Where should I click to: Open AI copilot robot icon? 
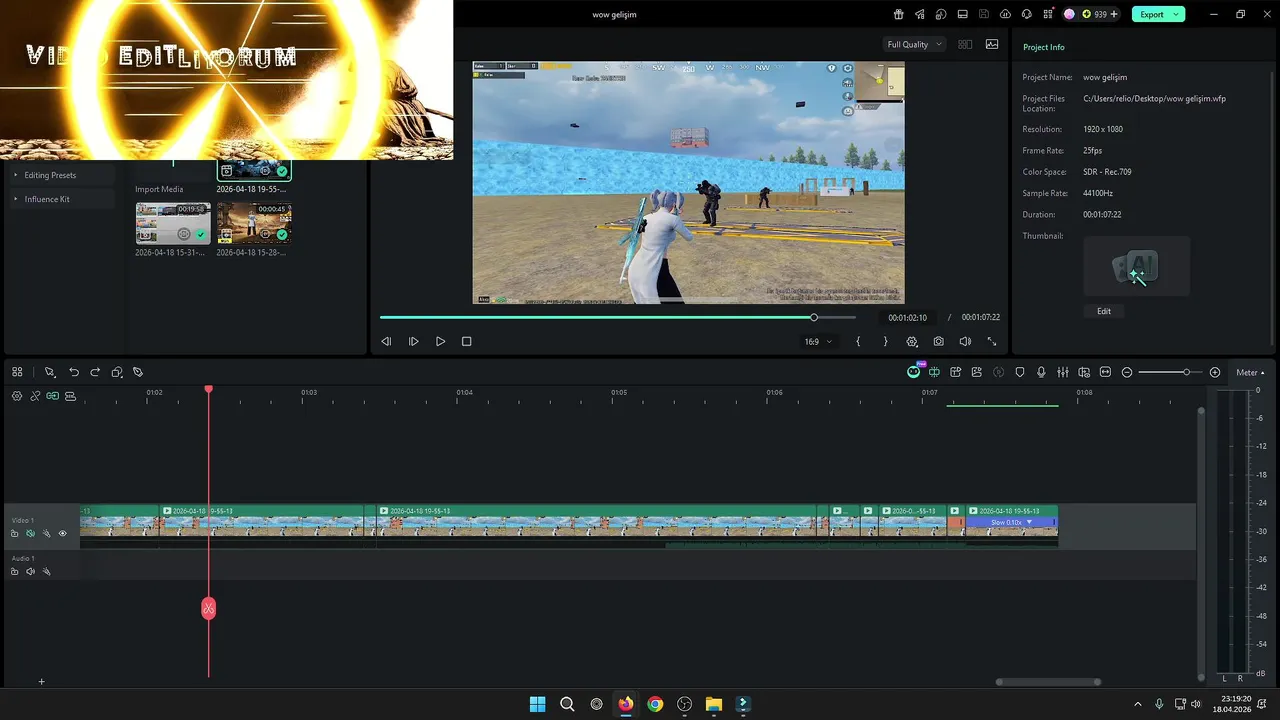tap(914, 372)
